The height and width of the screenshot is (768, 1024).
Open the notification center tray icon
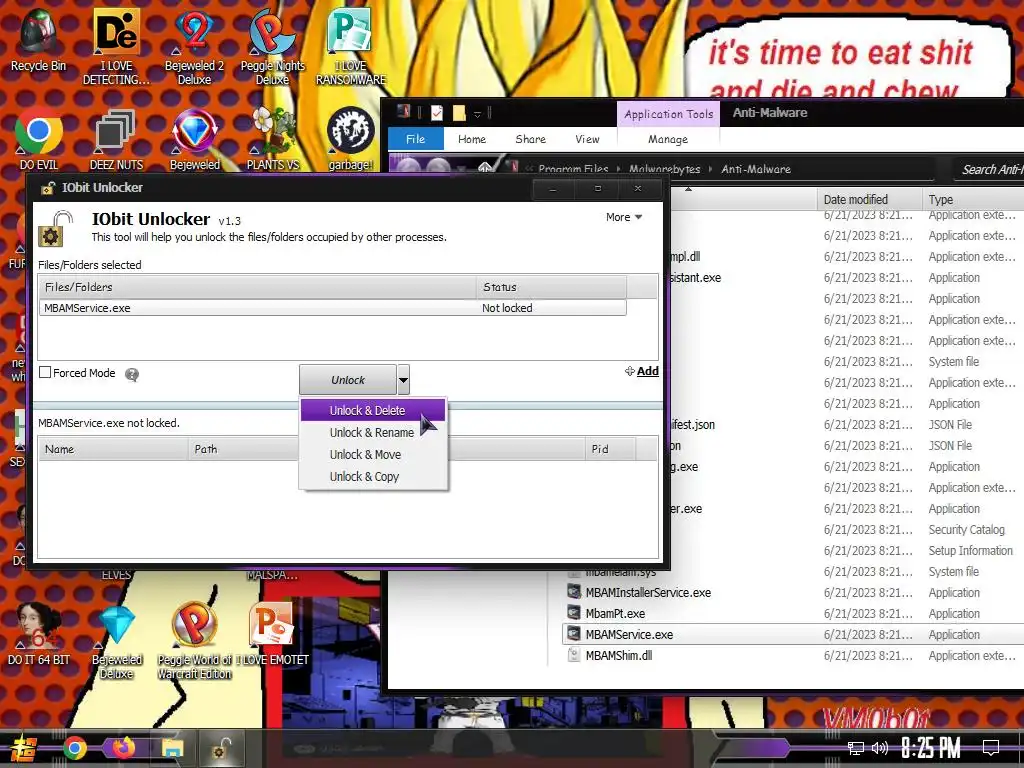coord(991,748)
